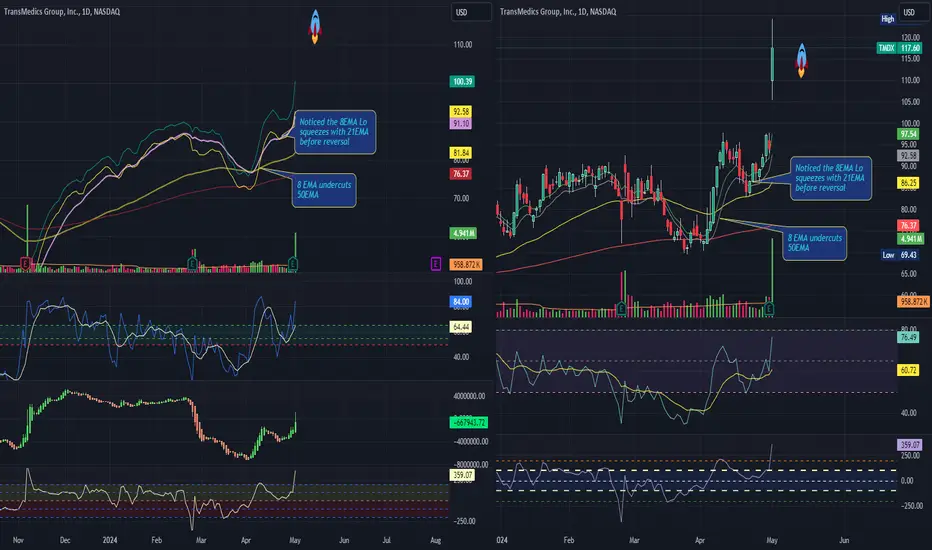The image size is (932, 550).
Task: Click the orange 958.872K label on left chart
Action: coord(467,264)
